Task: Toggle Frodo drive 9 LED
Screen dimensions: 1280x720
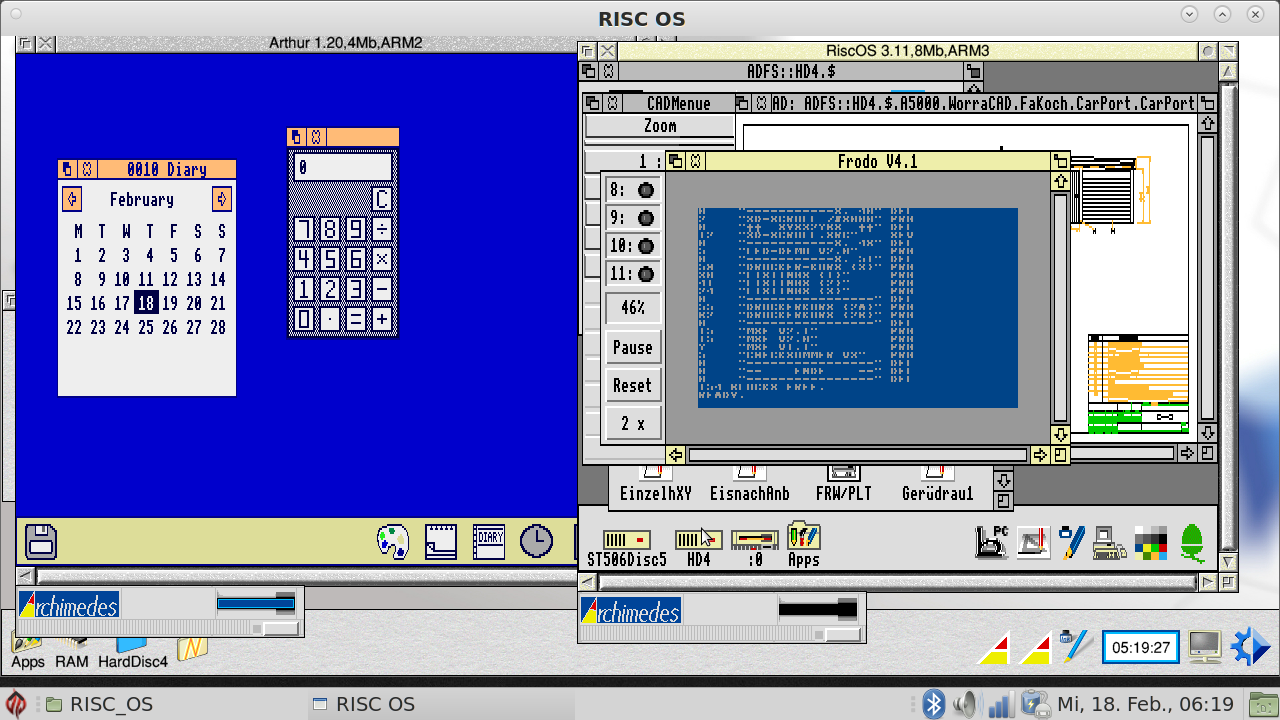Action: pyautogui.click(x=646, y=218)
